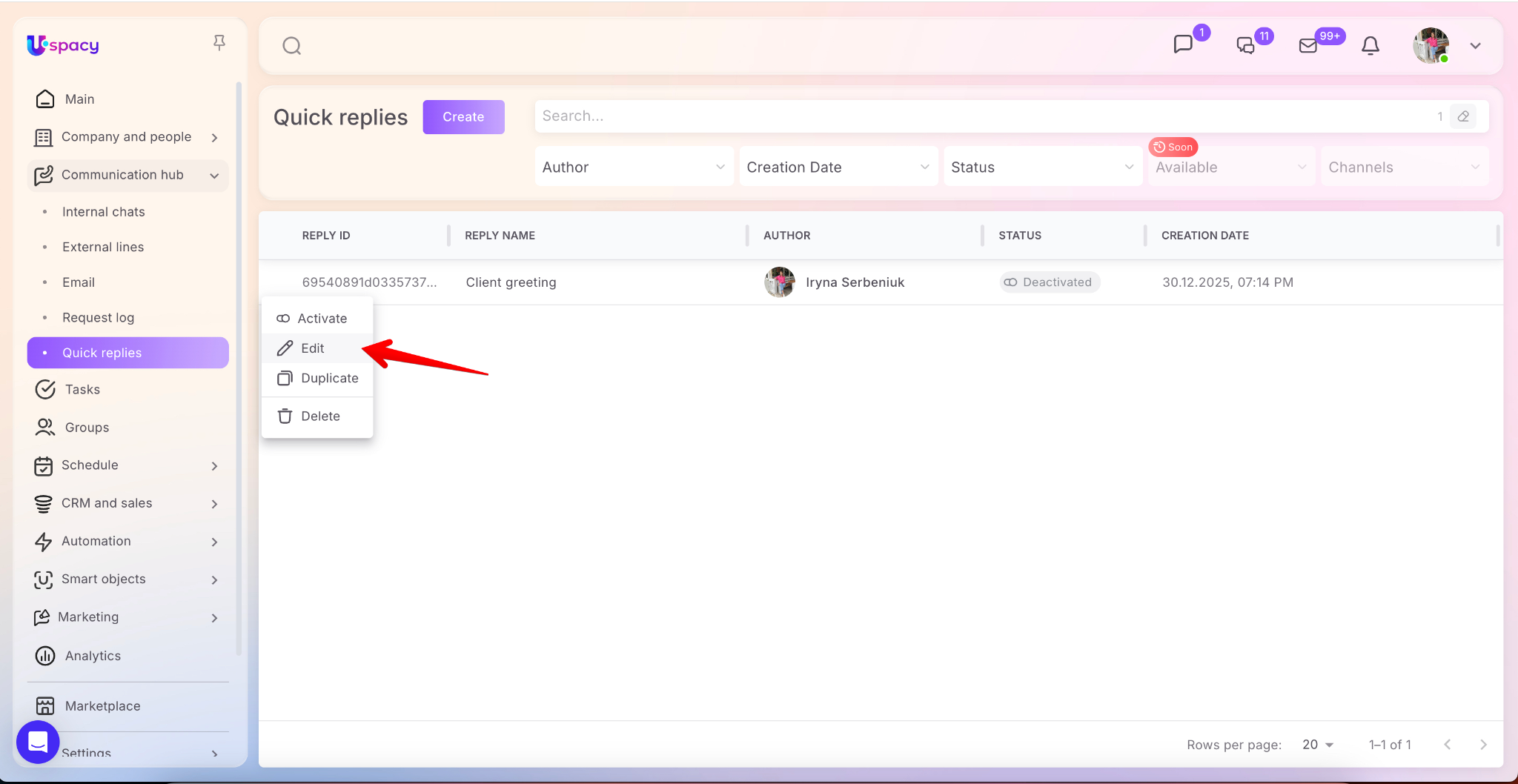Open the support chat widget button
Viewport: 1518px width, 784px height.
click(38, 742)
